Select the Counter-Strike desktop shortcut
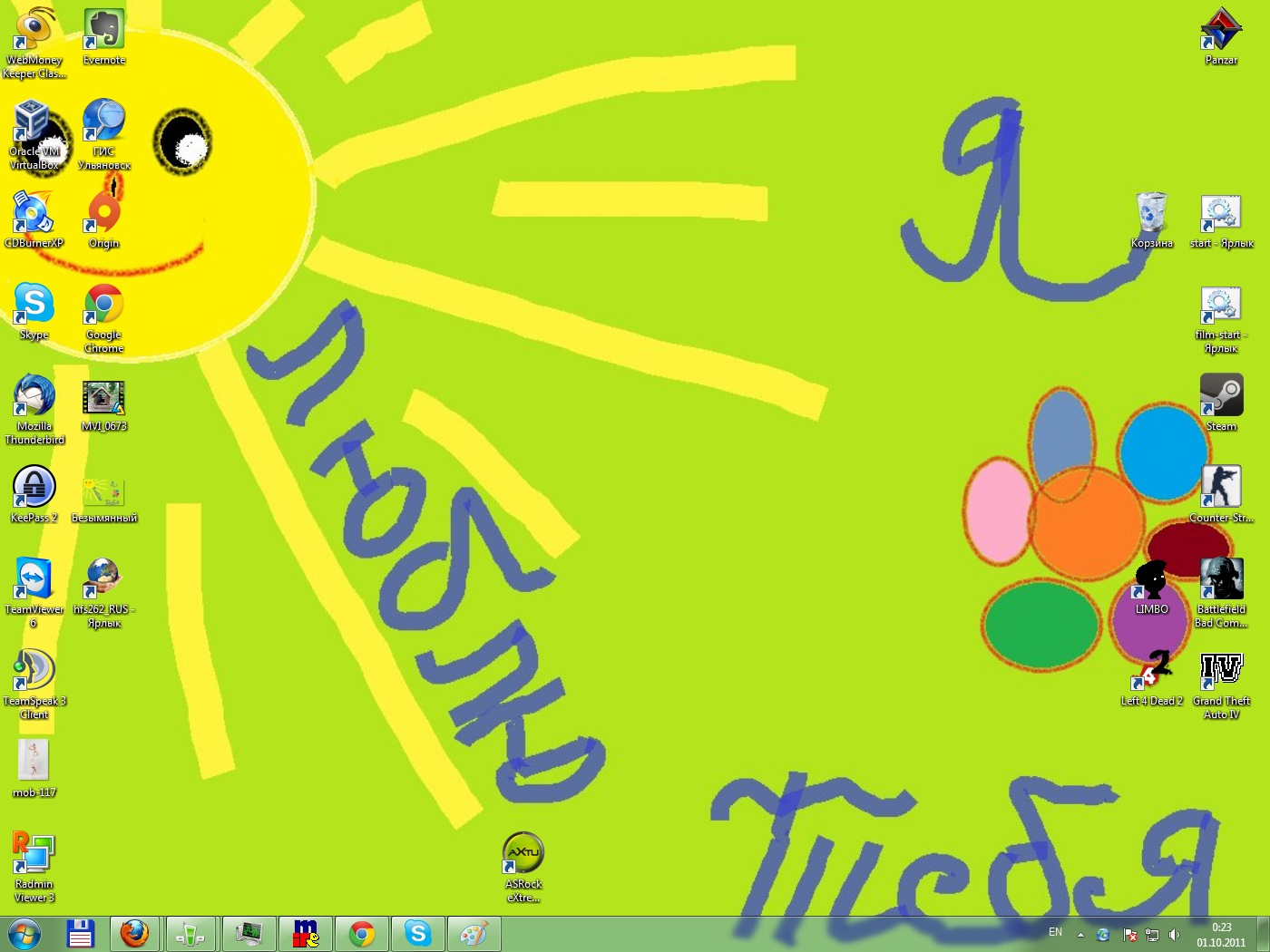1270x952 pixels. [x=1221, y=495]
